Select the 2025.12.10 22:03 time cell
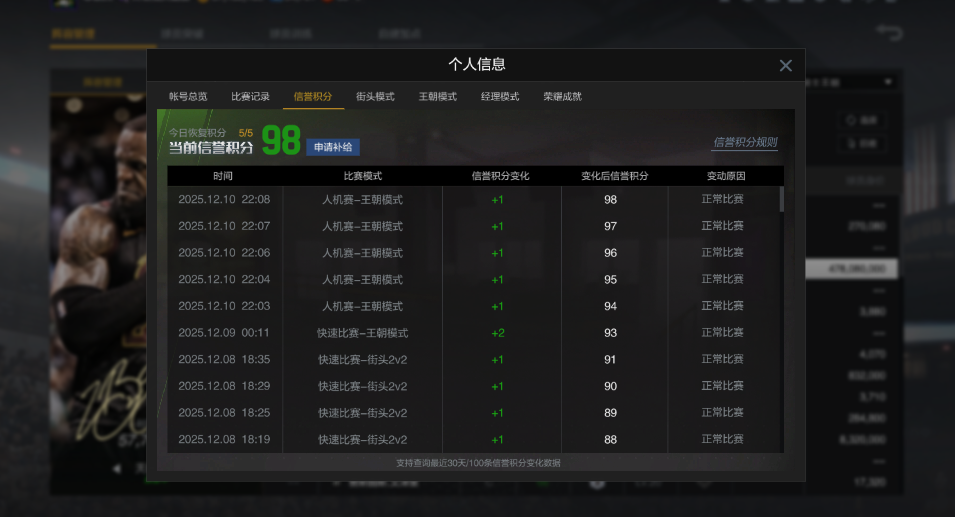The height and width of the screenshot is (517, 955). pyautogui.click(x=224, y=306)
